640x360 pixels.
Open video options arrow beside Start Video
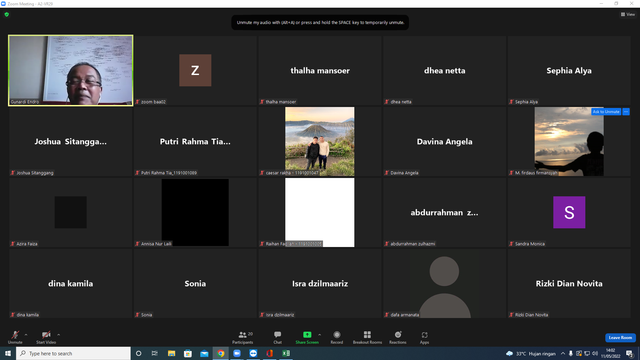tap(59, 335)
